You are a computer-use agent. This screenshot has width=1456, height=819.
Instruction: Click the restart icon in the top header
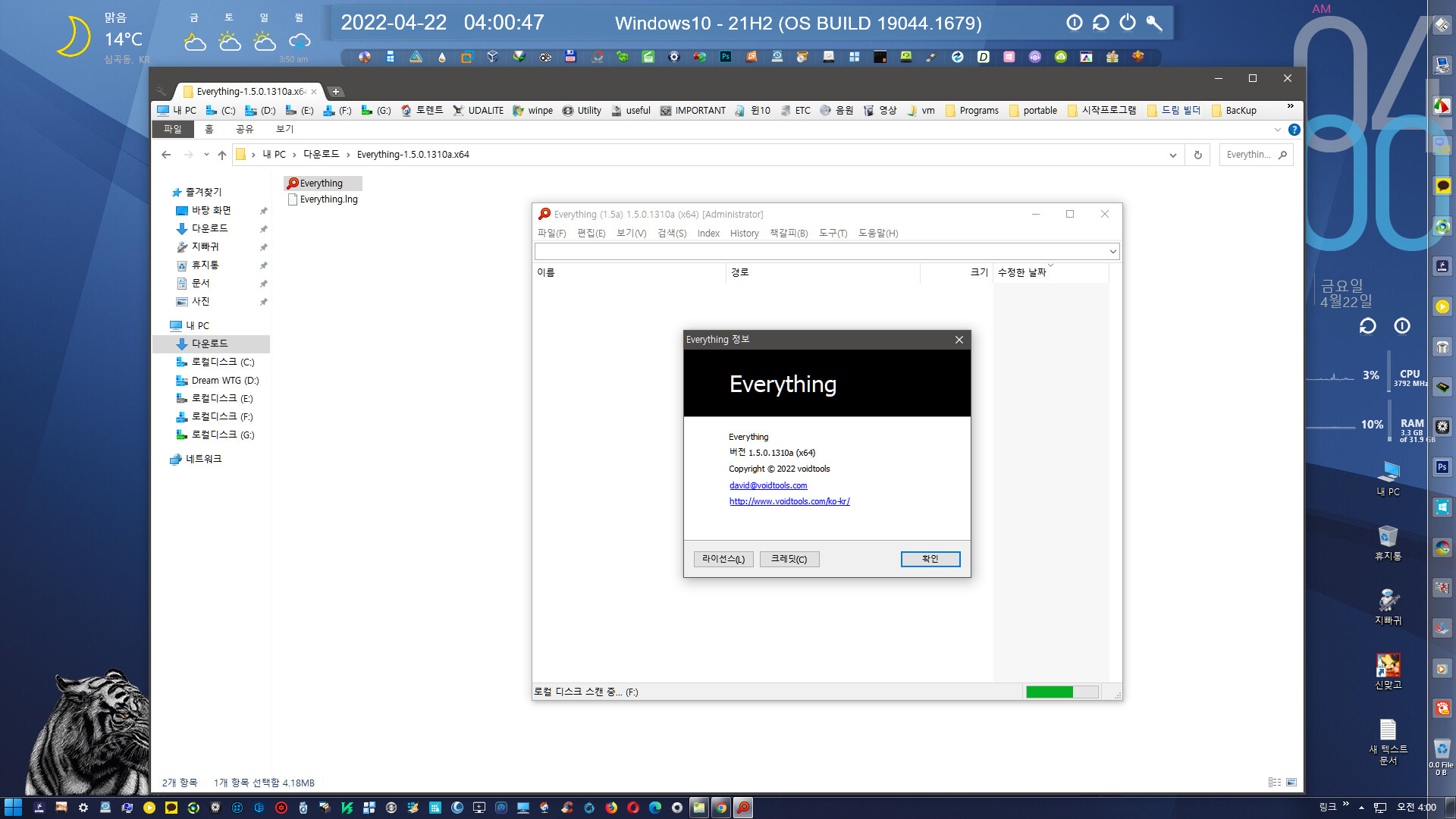pos(1101,23)
